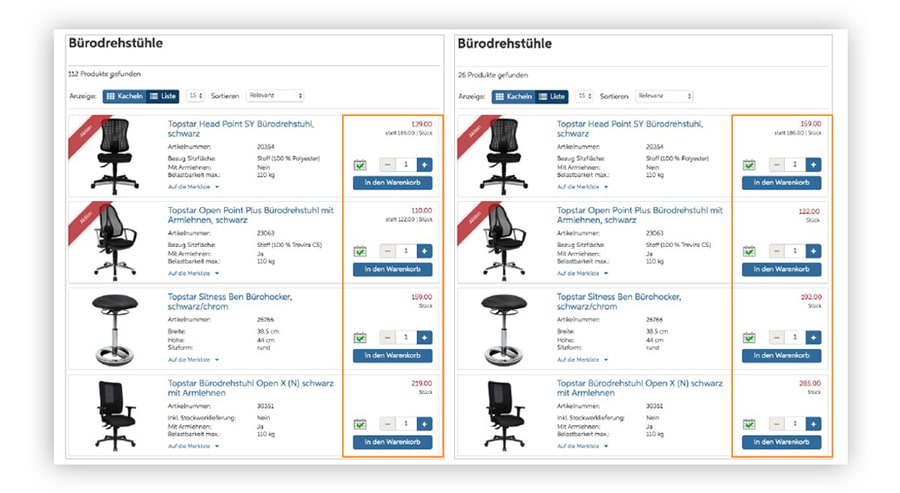Click quantity field of the 285.00 Open X chair
The width and height of the screenshot is (900, 493).
point(795,424)
